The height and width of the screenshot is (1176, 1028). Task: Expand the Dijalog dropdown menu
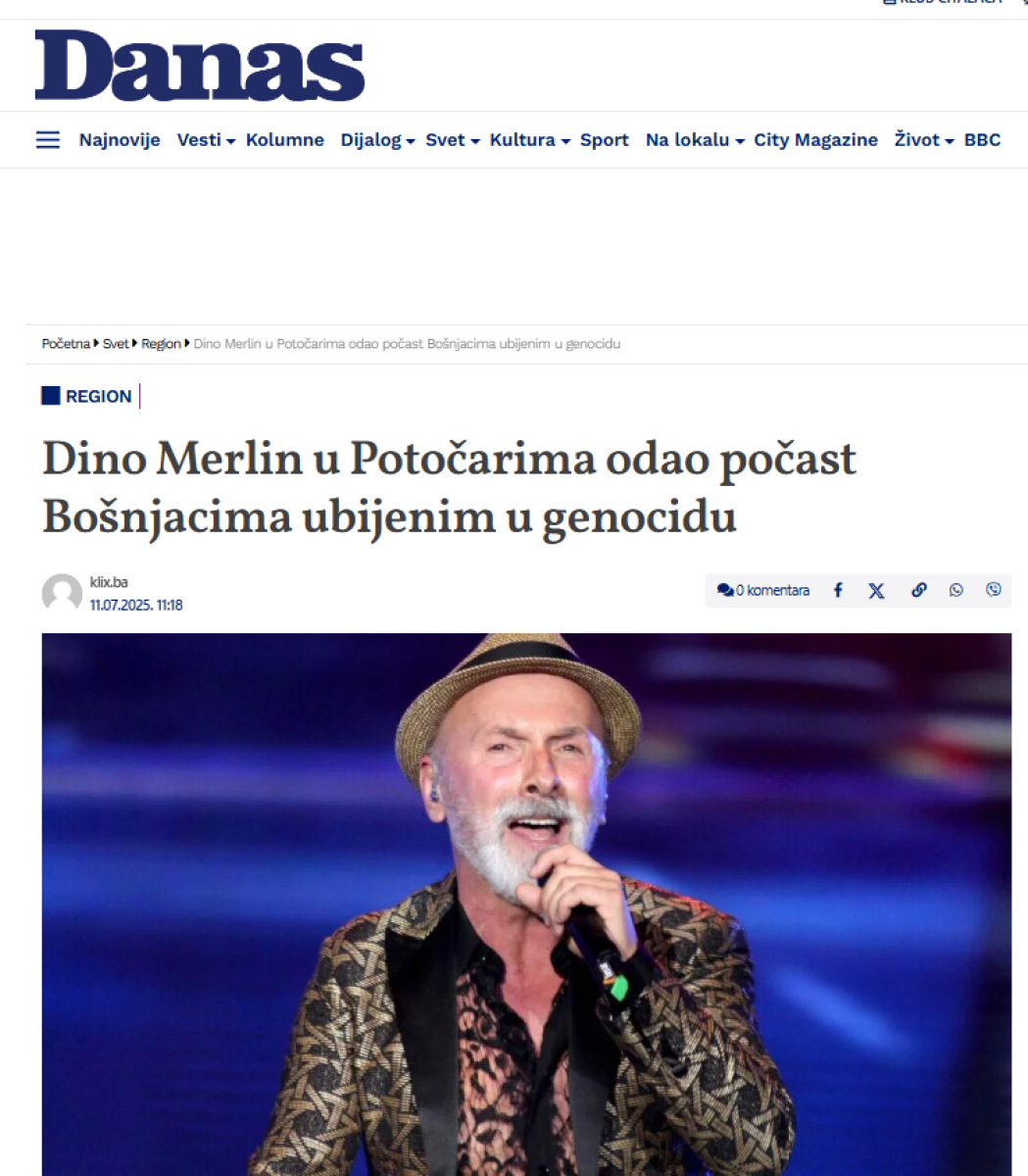[x=378, y=140]
